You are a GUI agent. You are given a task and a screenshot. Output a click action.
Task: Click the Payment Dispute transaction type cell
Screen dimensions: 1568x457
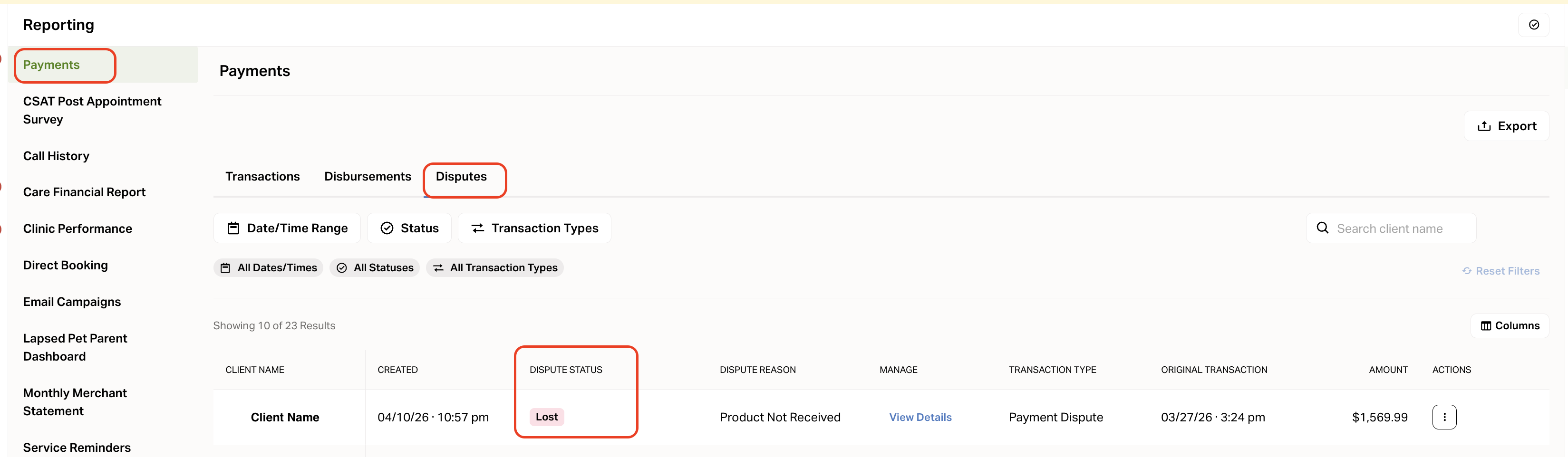pyautogui.click(x=1055, y=418)
